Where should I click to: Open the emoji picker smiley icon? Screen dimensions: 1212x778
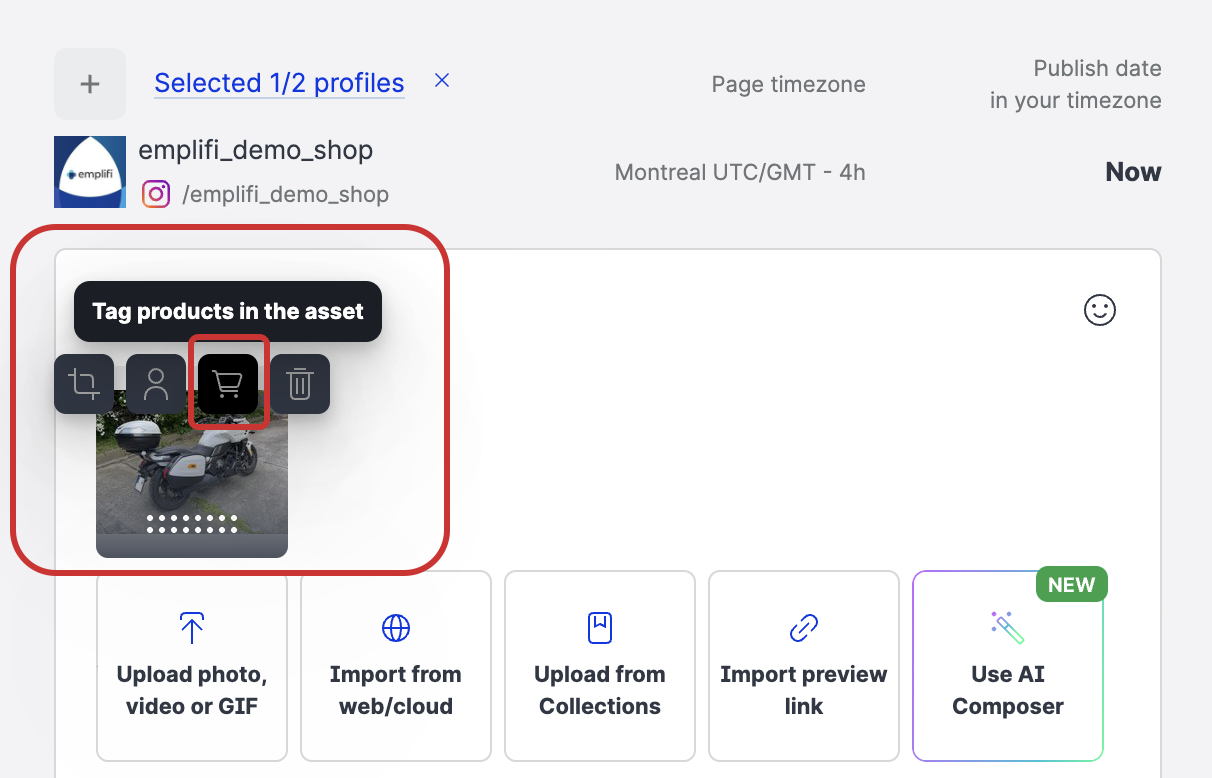click(x=1099, y=310)
